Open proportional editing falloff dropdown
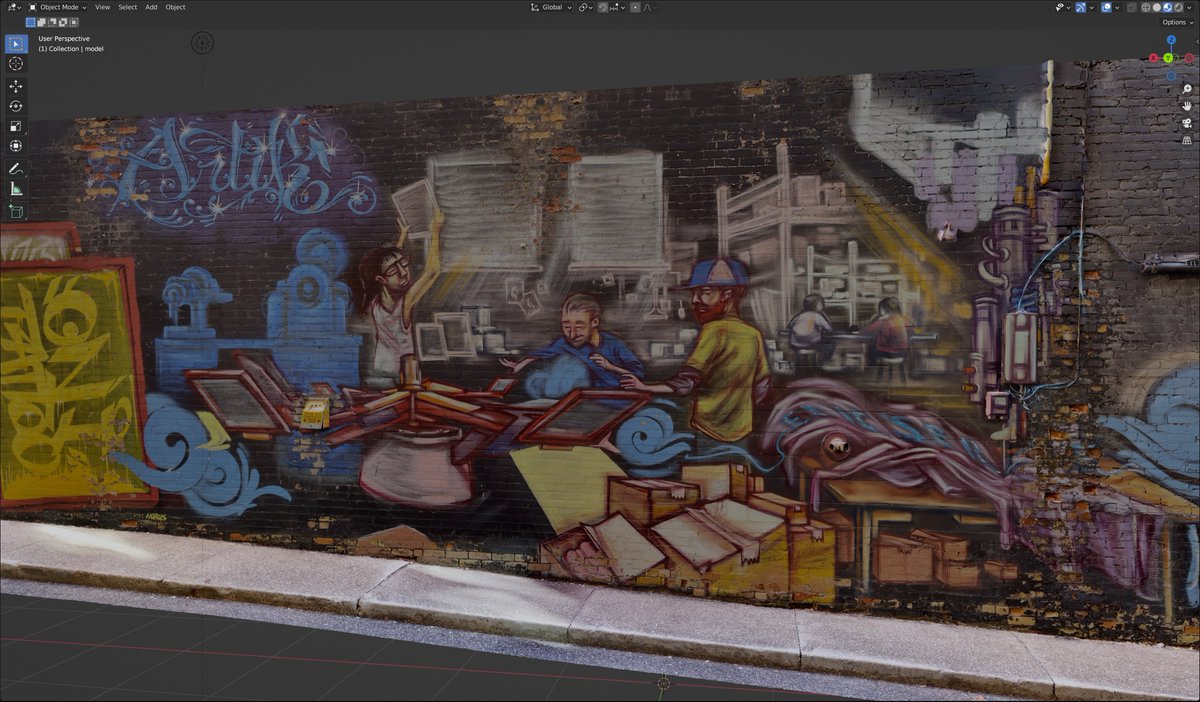 [647, 7]
